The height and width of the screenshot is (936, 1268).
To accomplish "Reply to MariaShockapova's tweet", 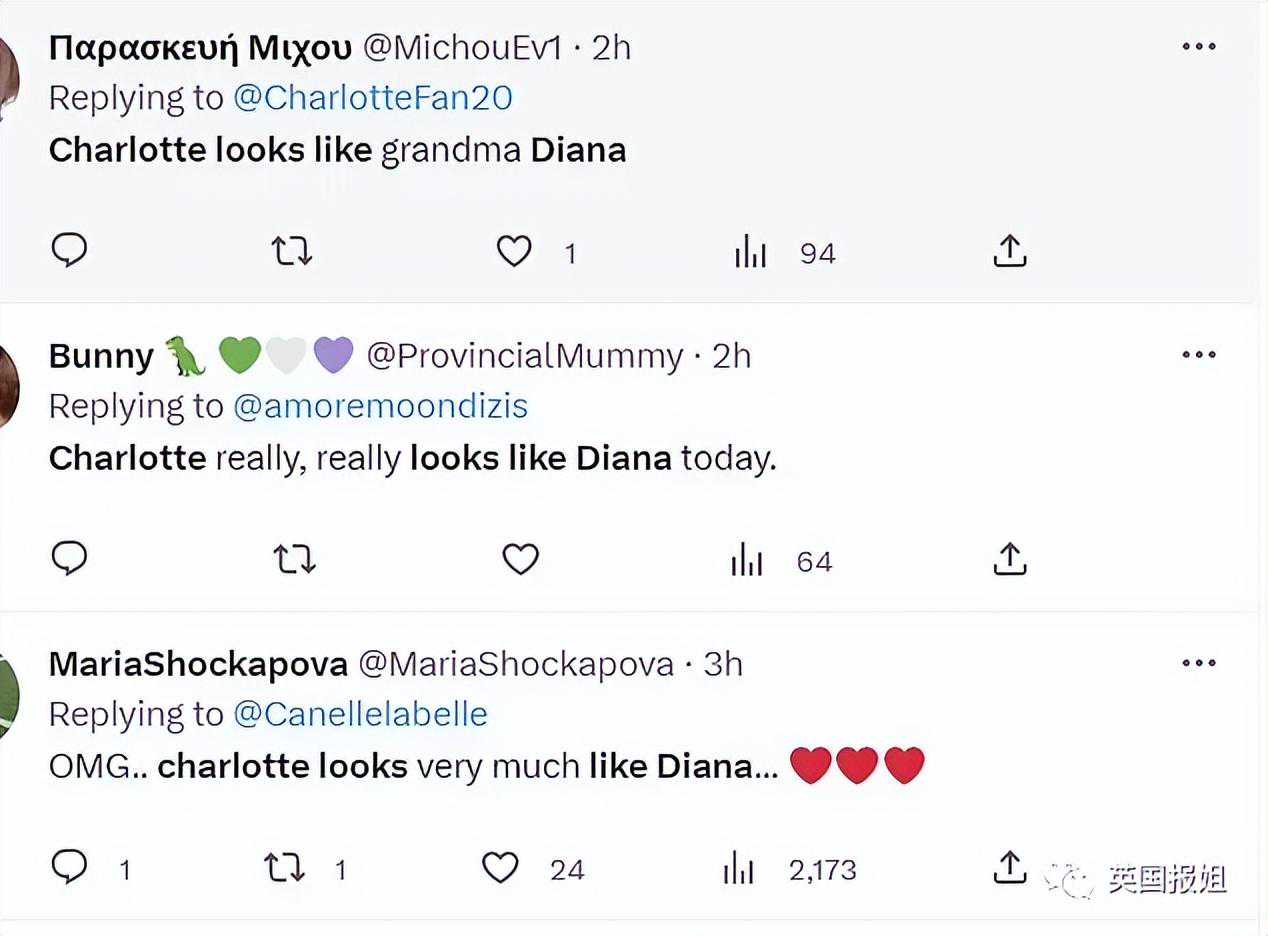I will (x=69, y=867).
